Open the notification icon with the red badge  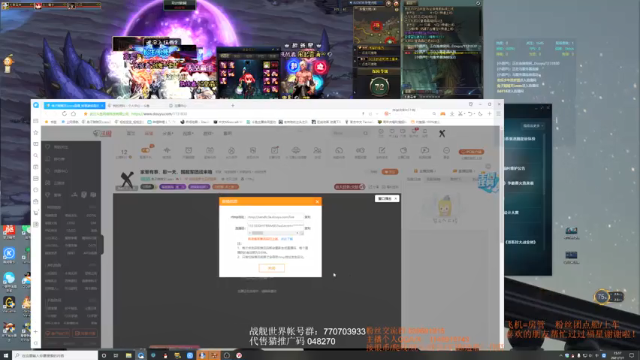click(x=414, y=132)
